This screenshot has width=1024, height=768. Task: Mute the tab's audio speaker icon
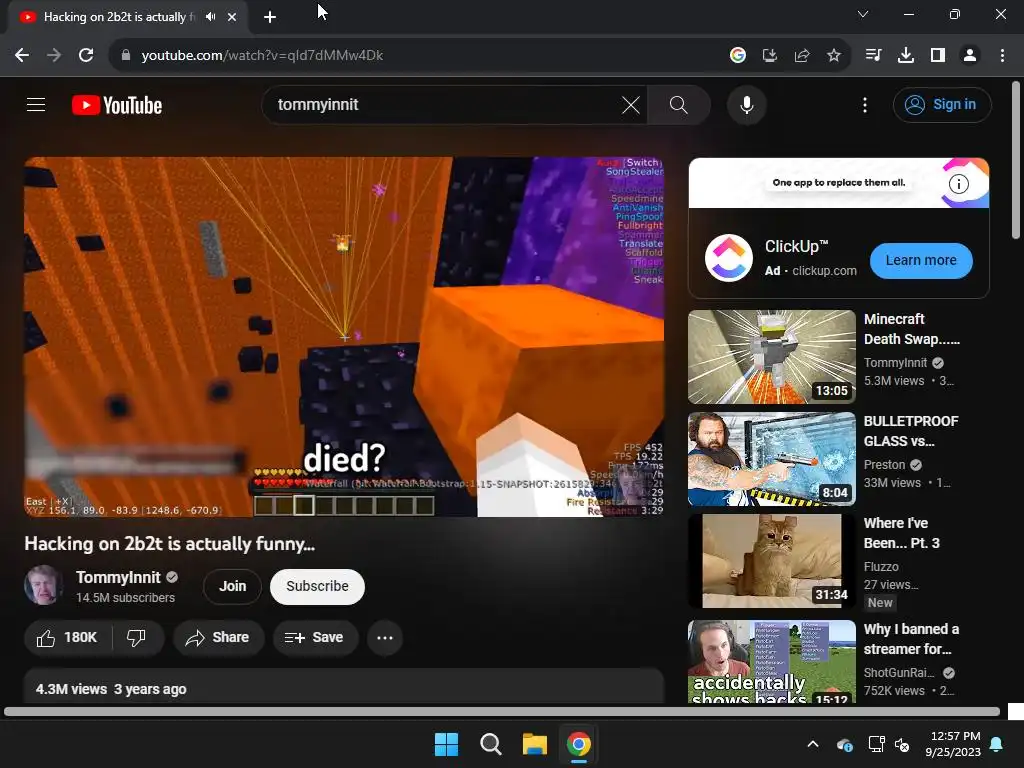[x=210, y=17]
